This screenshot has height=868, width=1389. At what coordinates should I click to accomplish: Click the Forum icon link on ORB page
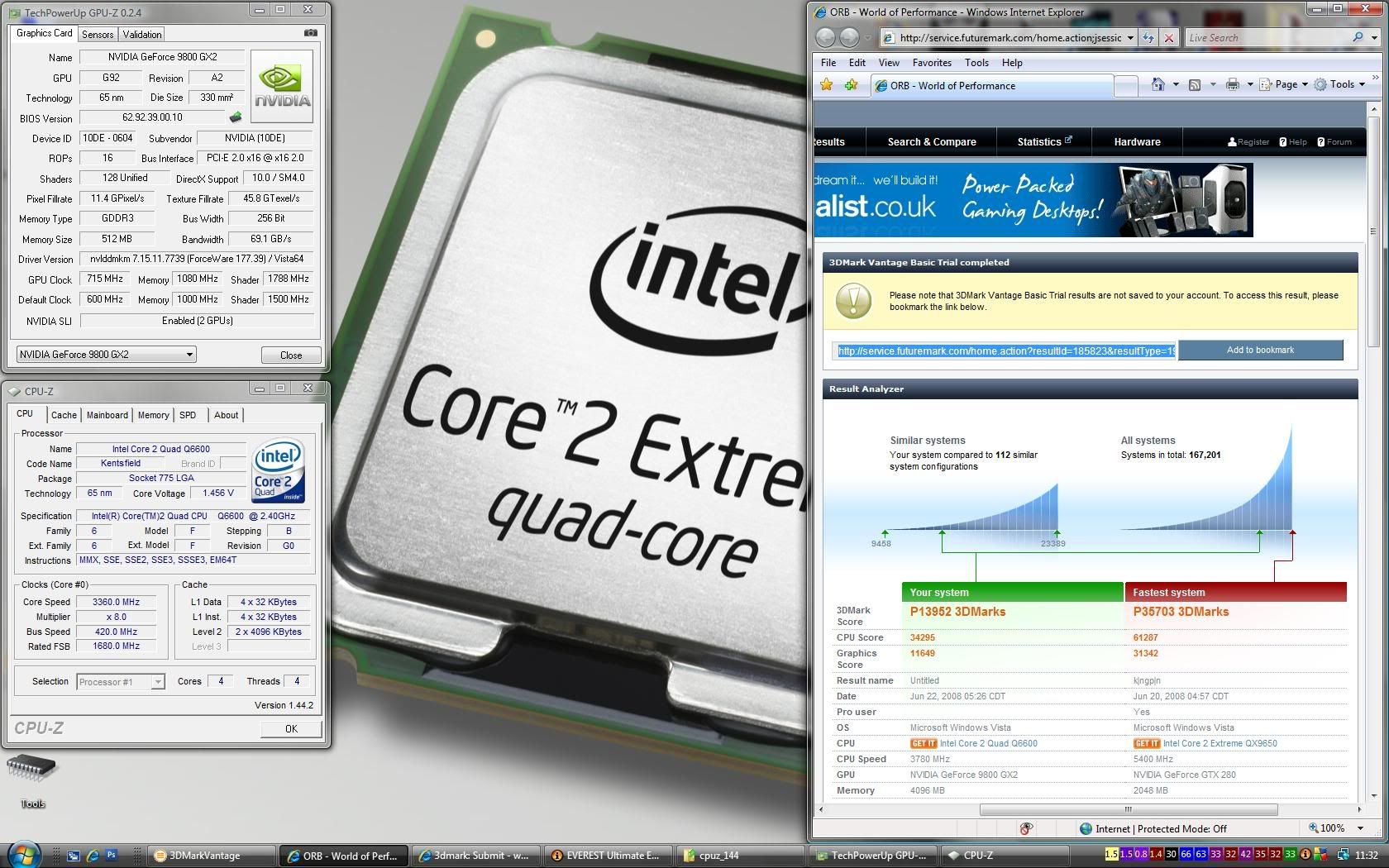point(1334,141)
